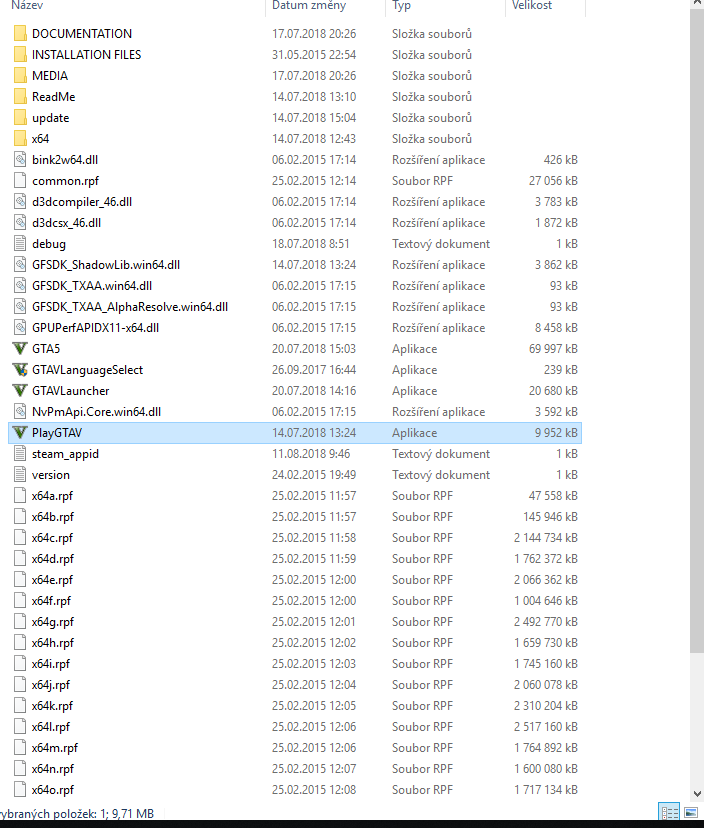Viewport: 704px width, 828px height.
Task: Select the x64c.rpf file name
Action: coord(52,538)
